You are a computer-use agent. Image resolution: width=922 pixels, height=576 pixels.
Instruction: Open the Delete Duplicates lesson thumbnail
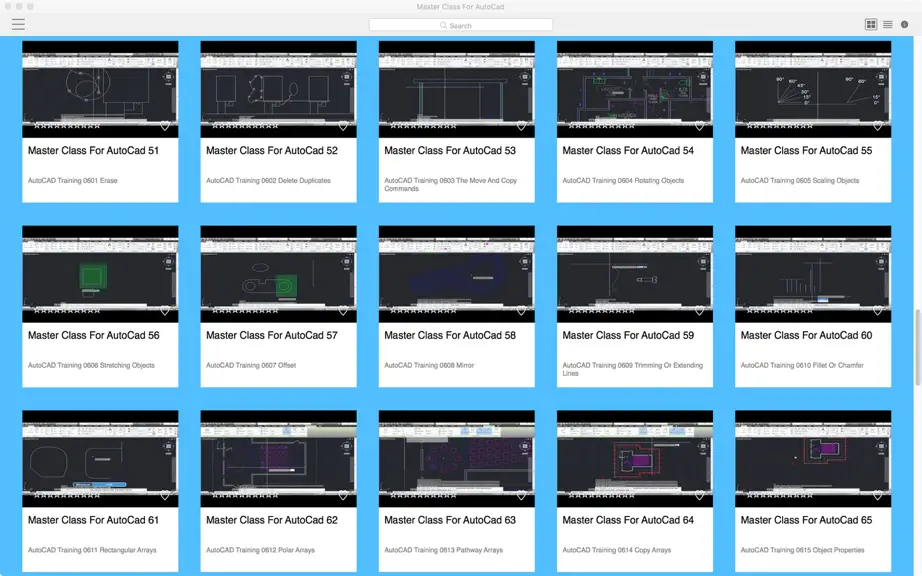point(278,89)
